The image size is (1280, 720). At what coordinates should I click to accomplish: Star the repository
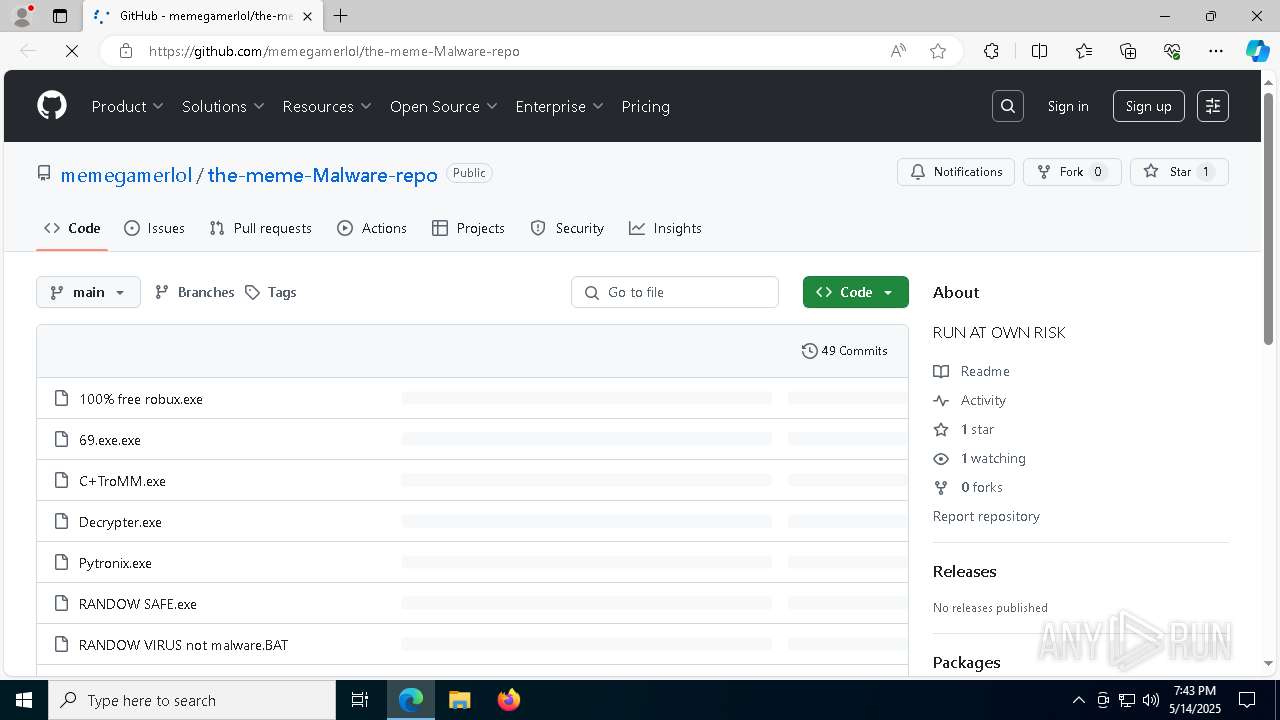point(1179,172)
